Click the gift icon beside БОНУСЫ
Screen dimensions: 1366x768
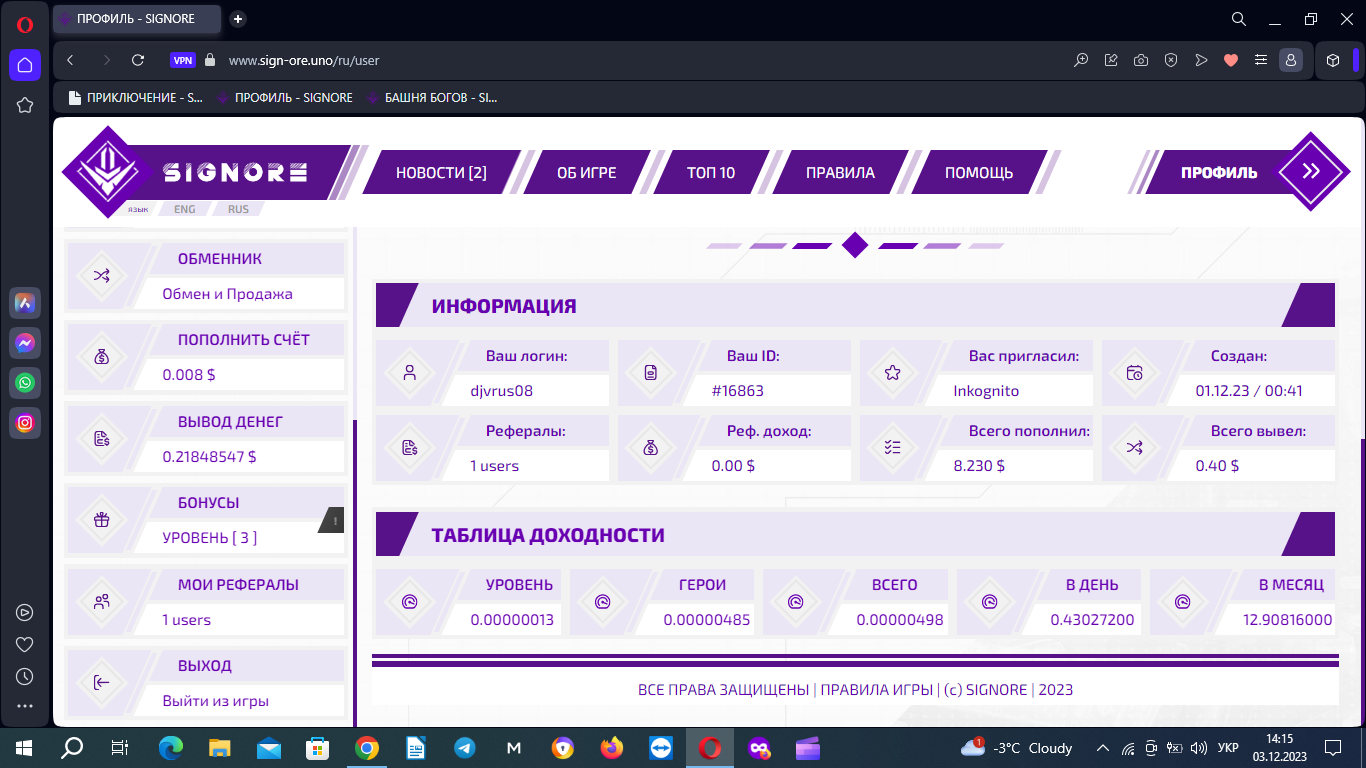[x=102, y=520]
